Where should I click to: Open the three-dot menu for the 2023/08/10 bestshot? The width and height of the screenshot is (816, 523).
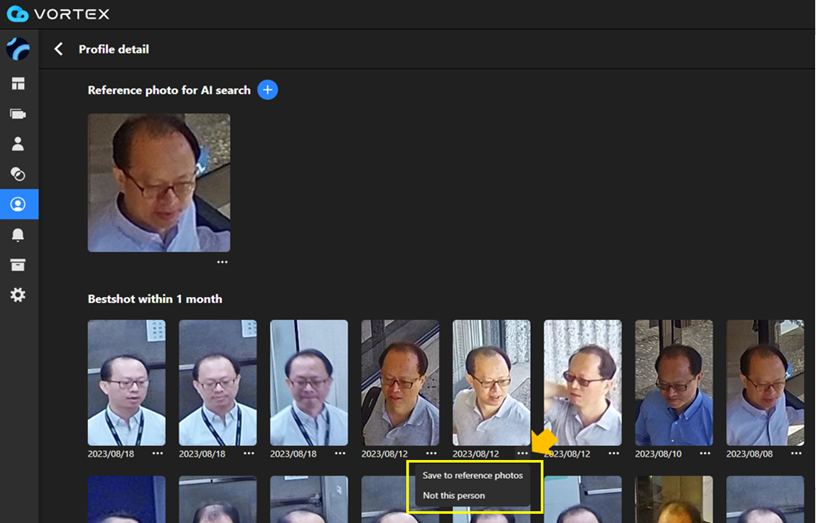click(x=705, y=453)
